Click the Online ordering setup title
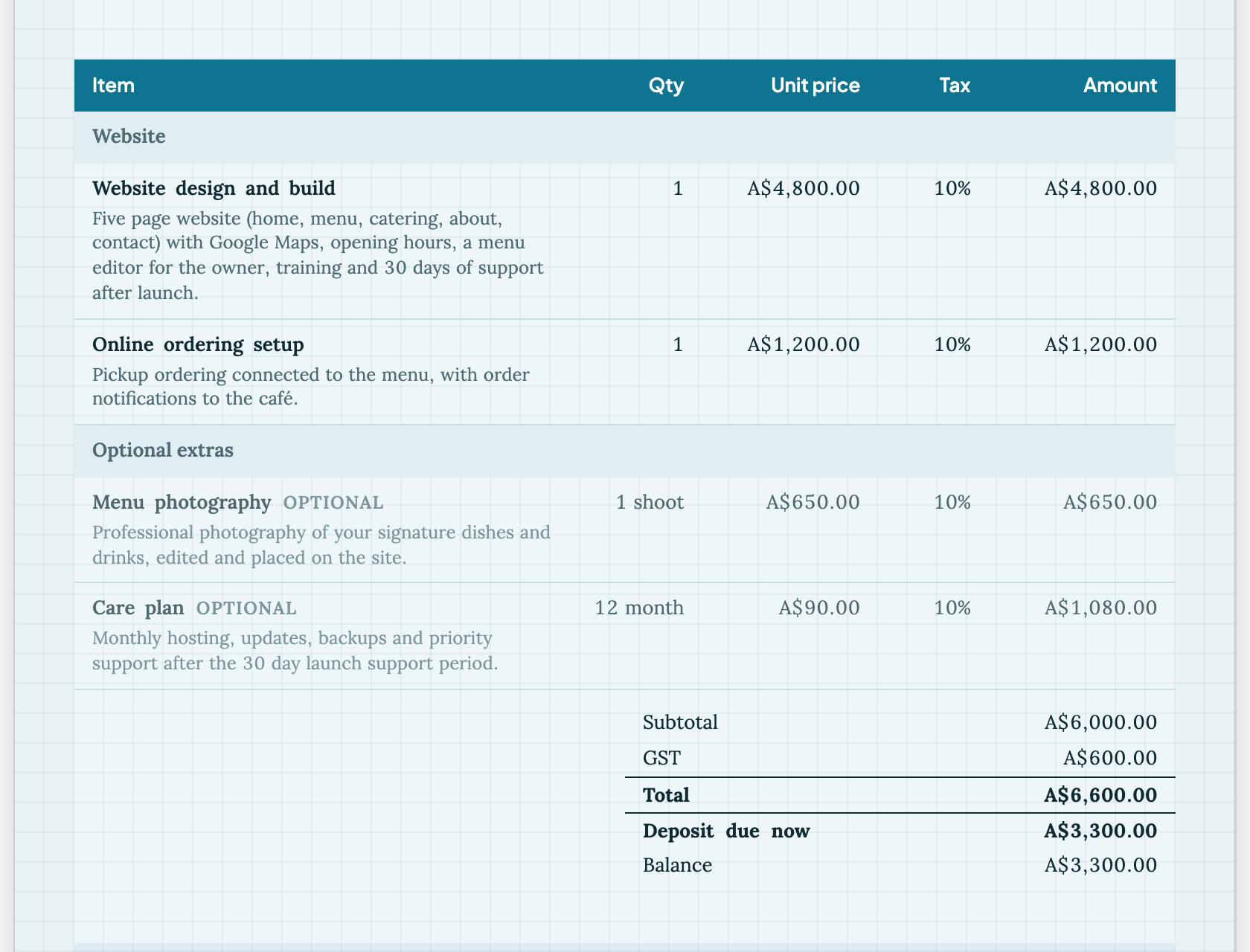The height and width of the screenshot is (952, 1250). click(x=198, y=344)
